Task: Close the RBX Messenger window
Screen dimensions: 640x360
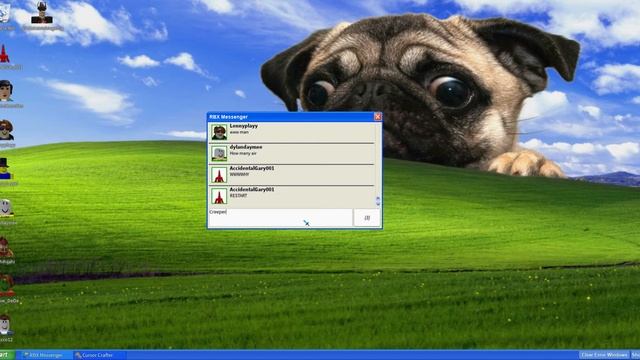Action: 378,117
